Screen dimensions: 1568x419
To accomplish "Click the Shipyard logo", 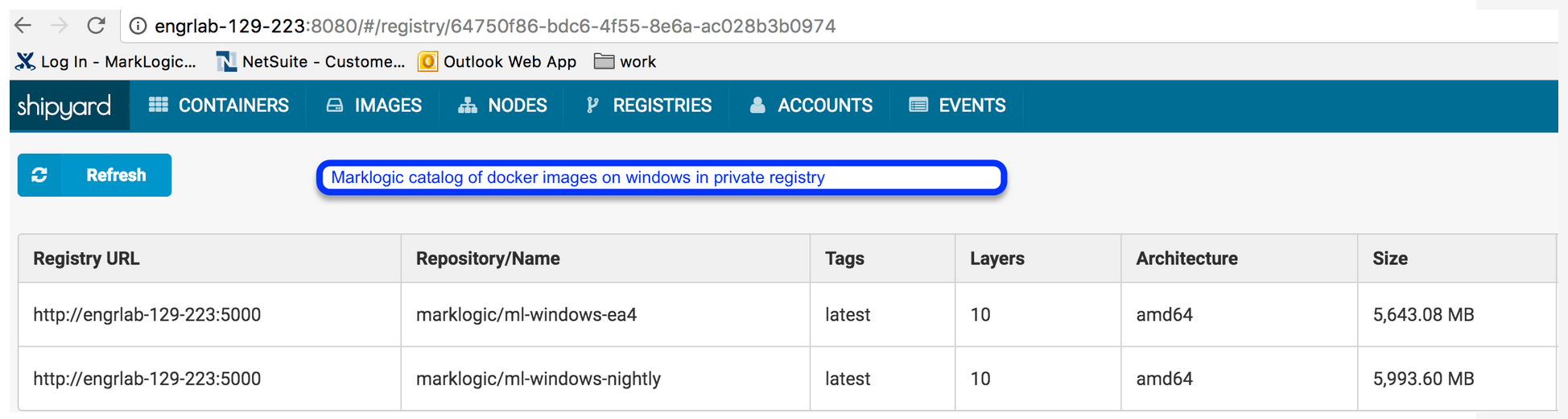I will click(x=64, y=106).
